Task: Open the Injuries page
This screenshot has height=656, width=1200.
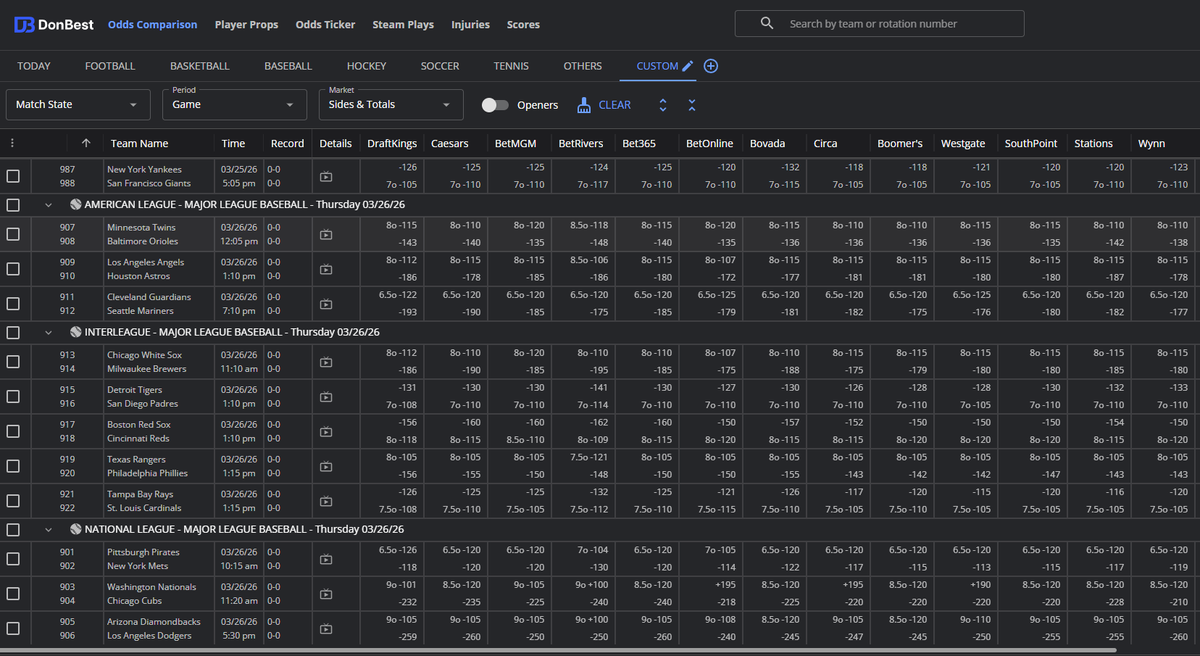Action: click(471, 25)
